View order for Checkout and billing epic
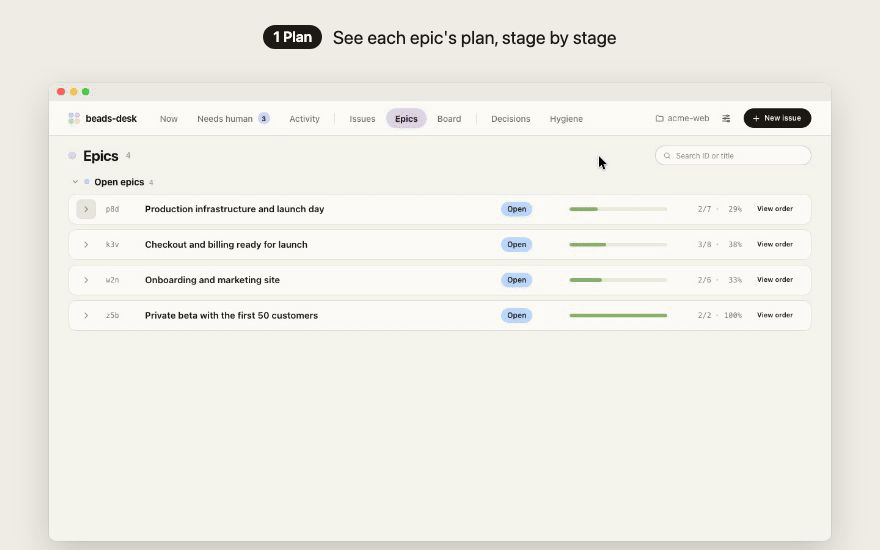Screen dimensions: 880x550 [x=774, y=244]
